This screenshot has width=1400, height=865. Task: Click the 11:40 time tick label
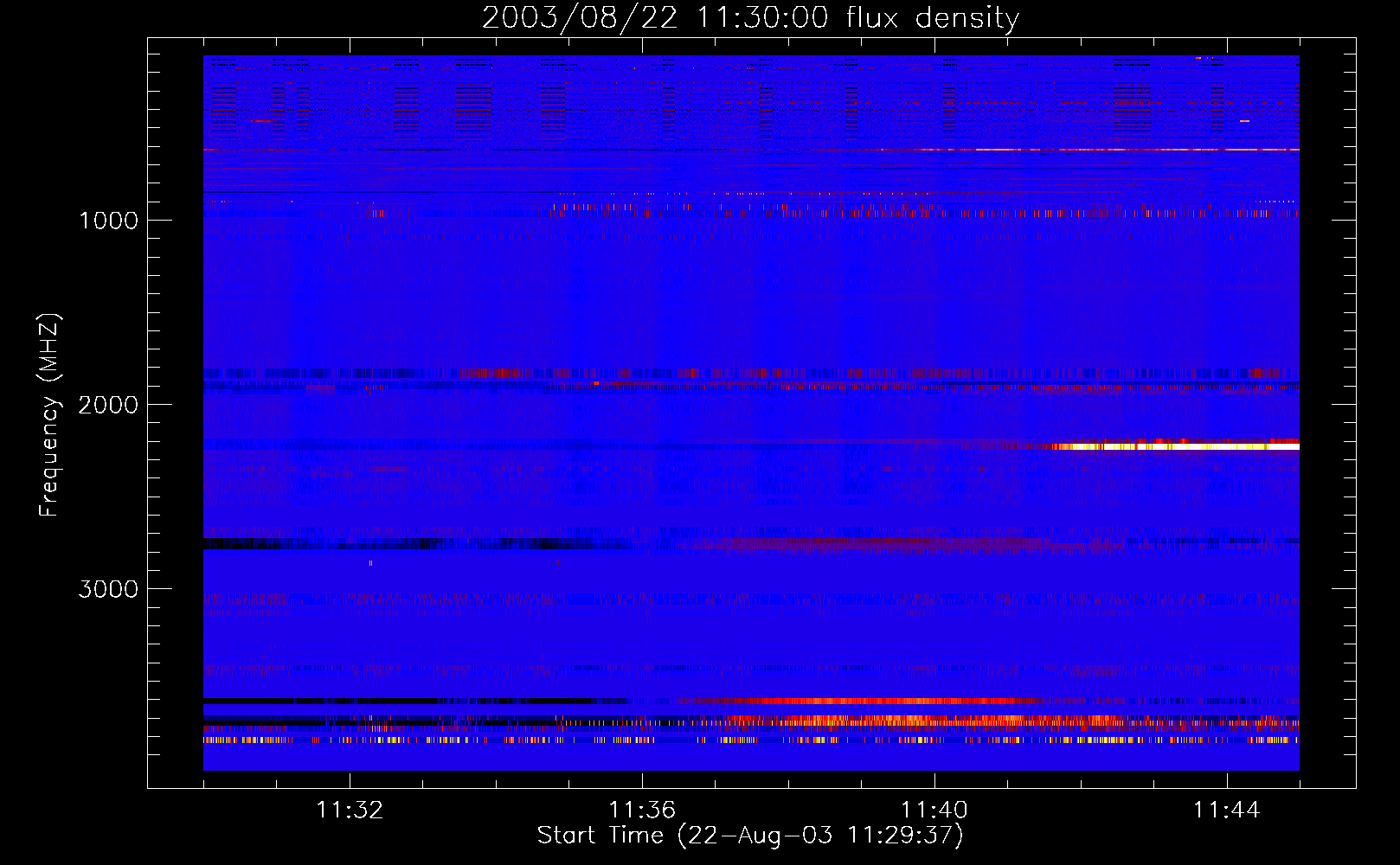934,811
